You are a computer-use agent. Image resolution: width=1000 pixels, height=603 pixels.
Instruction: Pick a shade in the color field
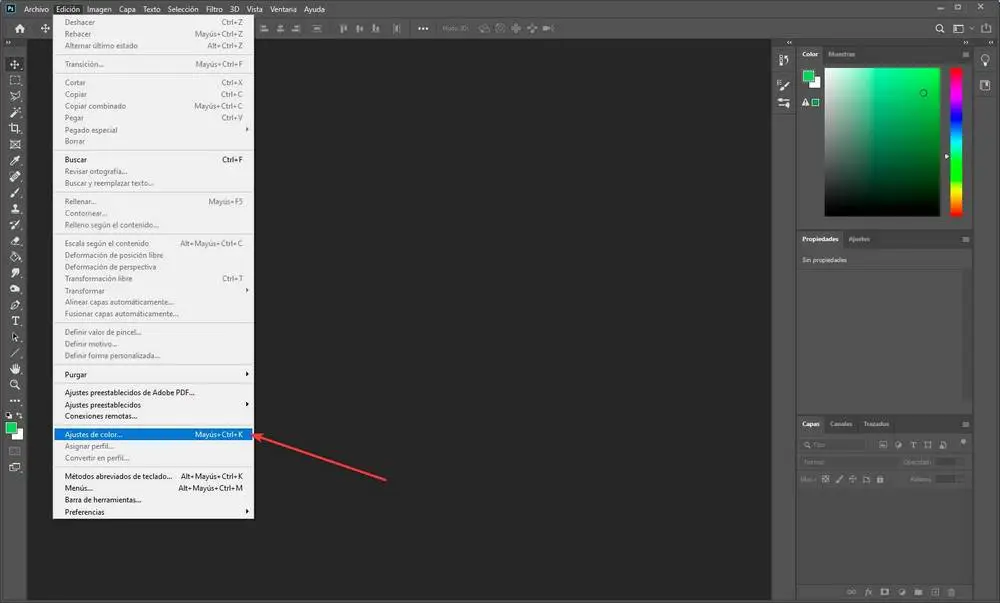point(882,142)
